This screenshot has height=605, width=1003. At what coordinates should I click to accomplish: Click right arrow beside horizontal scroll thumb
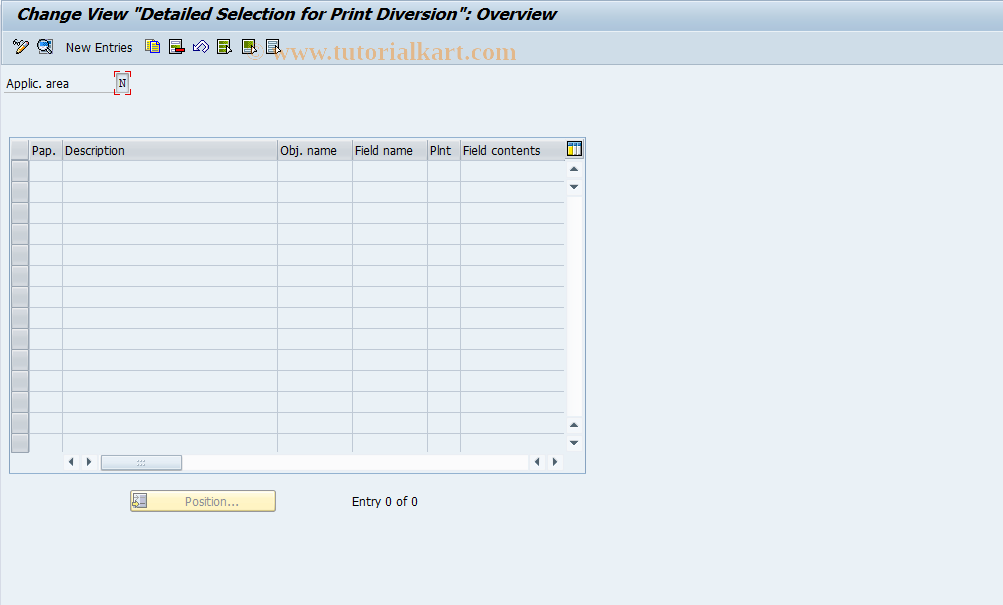(89, 462)
